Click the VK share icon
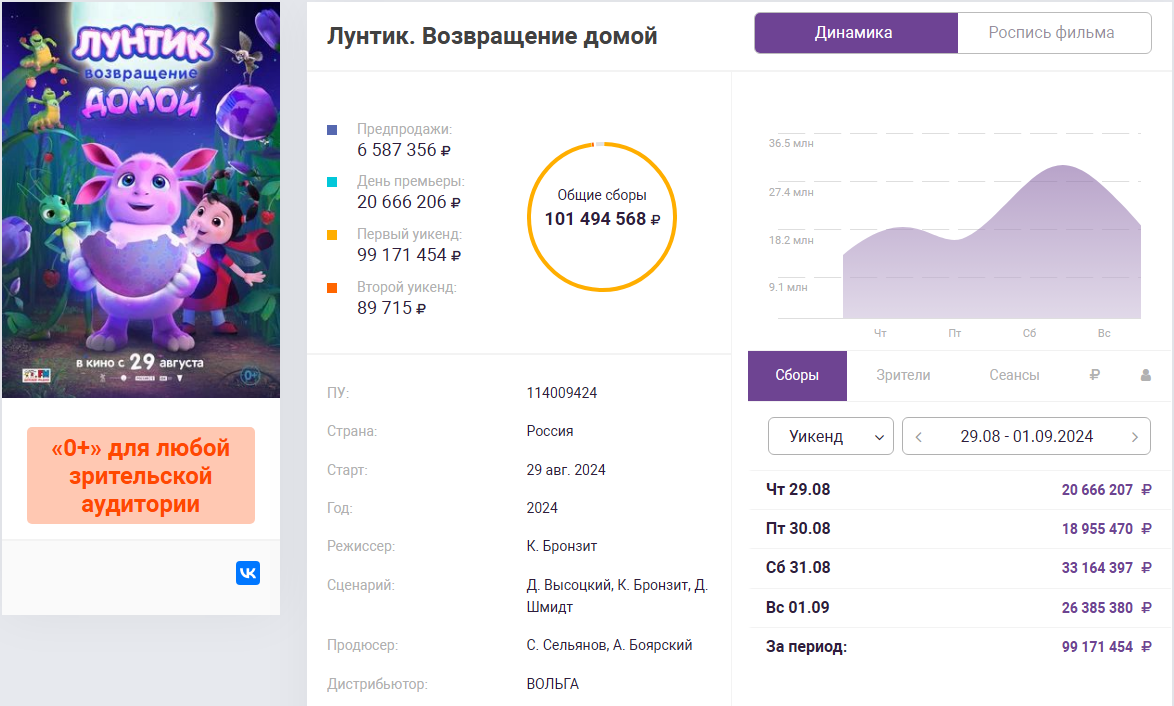1174x706 pixels. point(248,573)
